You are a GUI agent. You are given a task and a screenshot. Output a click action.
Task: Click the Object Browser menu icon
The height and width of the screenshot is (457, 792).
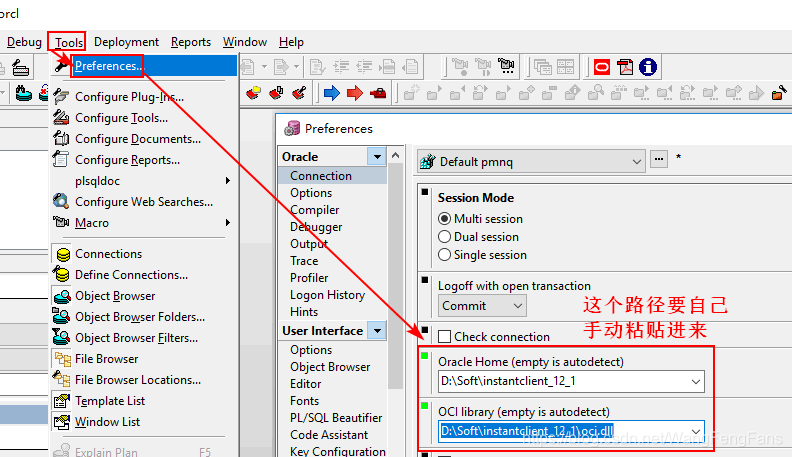click(x=62, y=296)
